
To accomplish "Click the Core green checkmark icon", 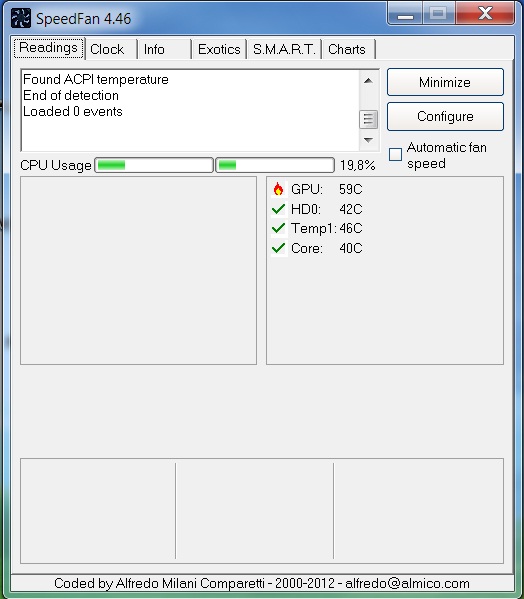I will click(278, 248).
